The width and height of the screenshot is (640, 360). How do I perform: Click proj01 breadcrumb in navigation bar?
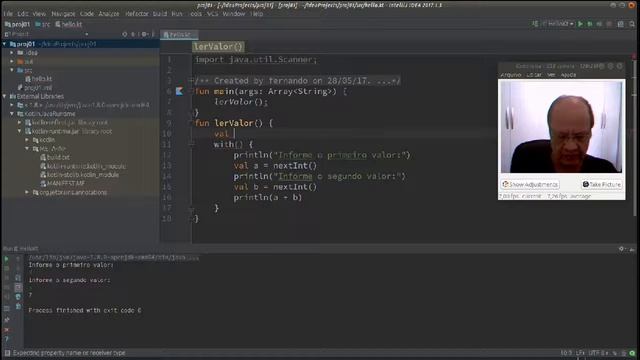tap(18, 24)
